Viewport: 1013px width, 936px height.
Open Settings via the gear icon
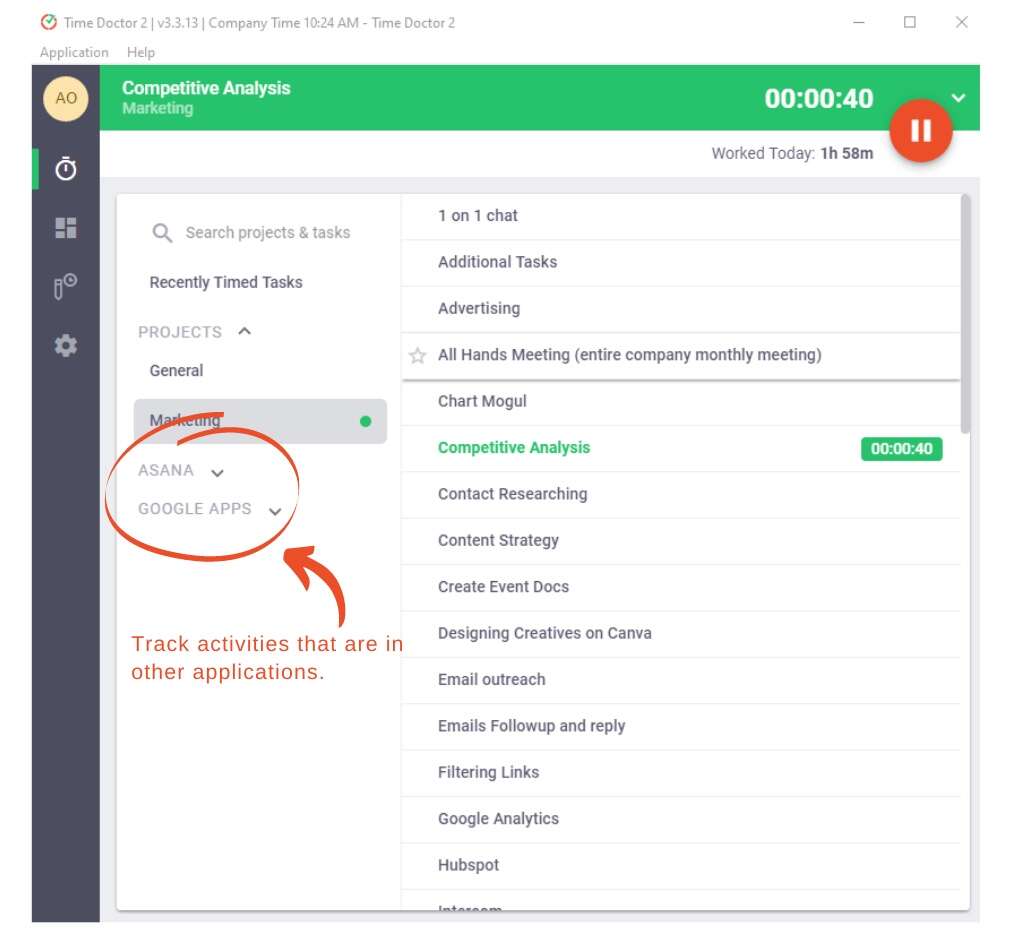65,345
